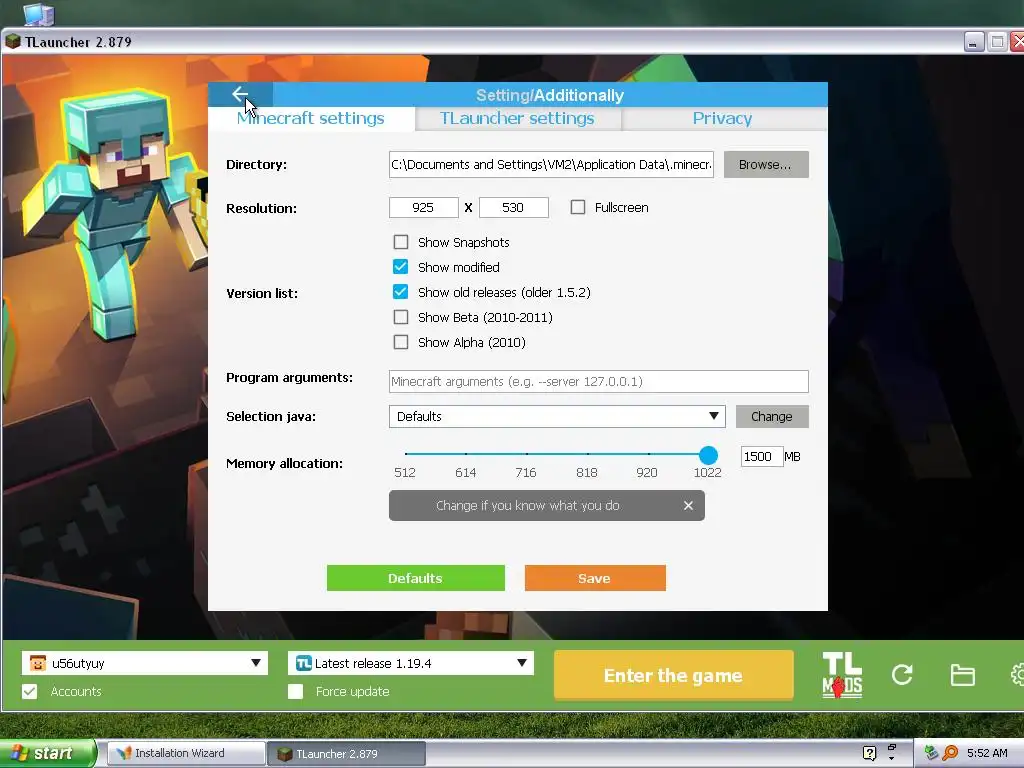The image size is (1024, 768).
Task: Click the resolution width field 925
Action: tap(423, 208)
